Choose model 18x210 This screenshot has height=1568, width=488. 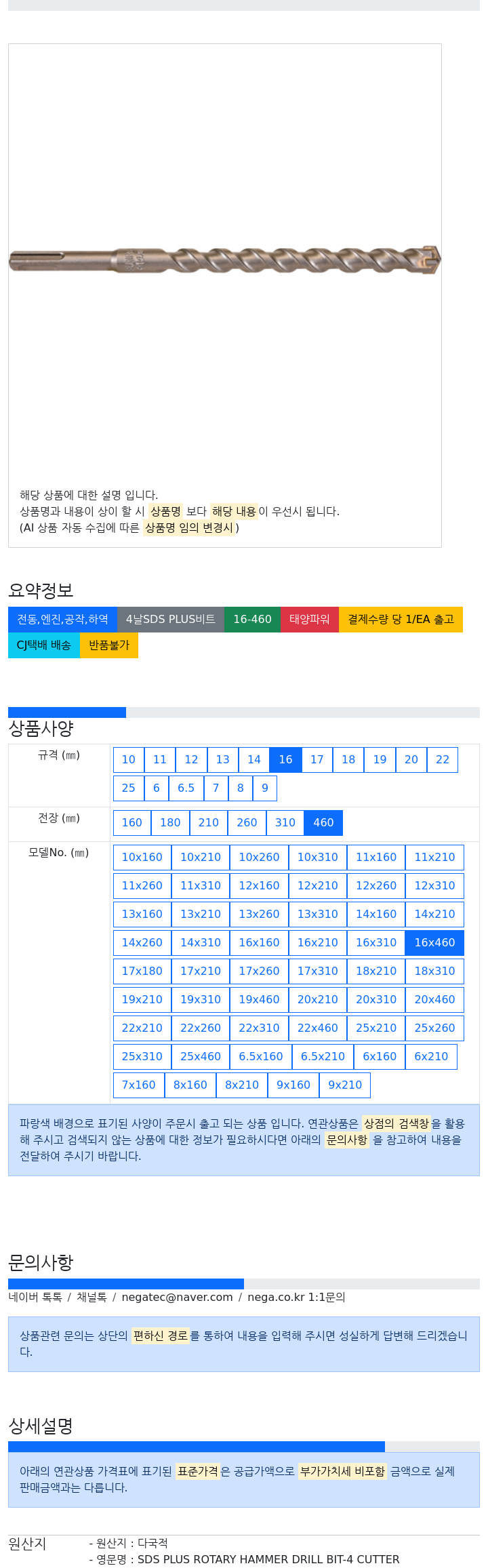[x=376, y=971]
